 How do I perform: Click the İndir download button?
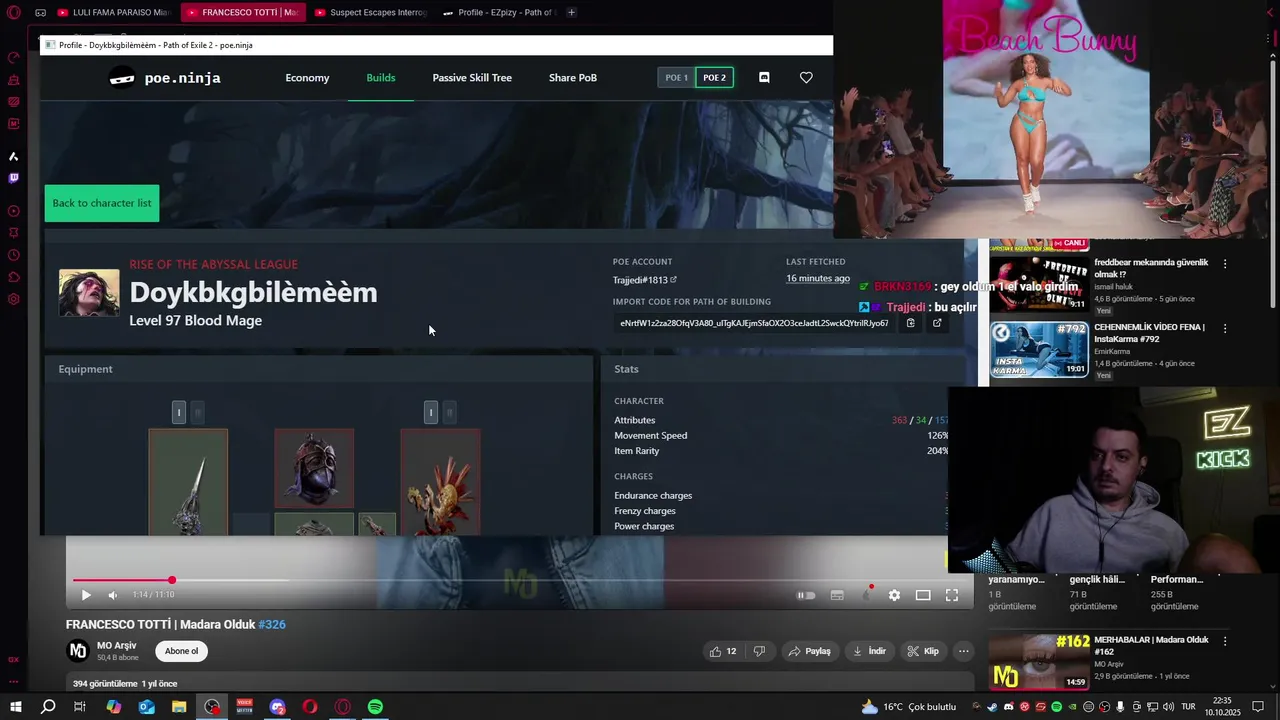[869, 651]
